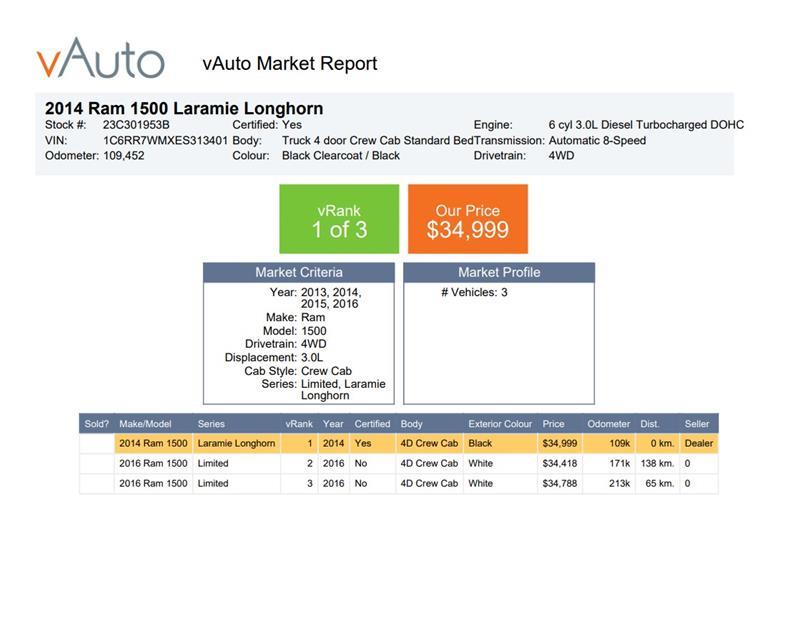Click the Series criteria 'Limited, Laramie Longhorn'
800x641 pixels.
tap(343, 389)
